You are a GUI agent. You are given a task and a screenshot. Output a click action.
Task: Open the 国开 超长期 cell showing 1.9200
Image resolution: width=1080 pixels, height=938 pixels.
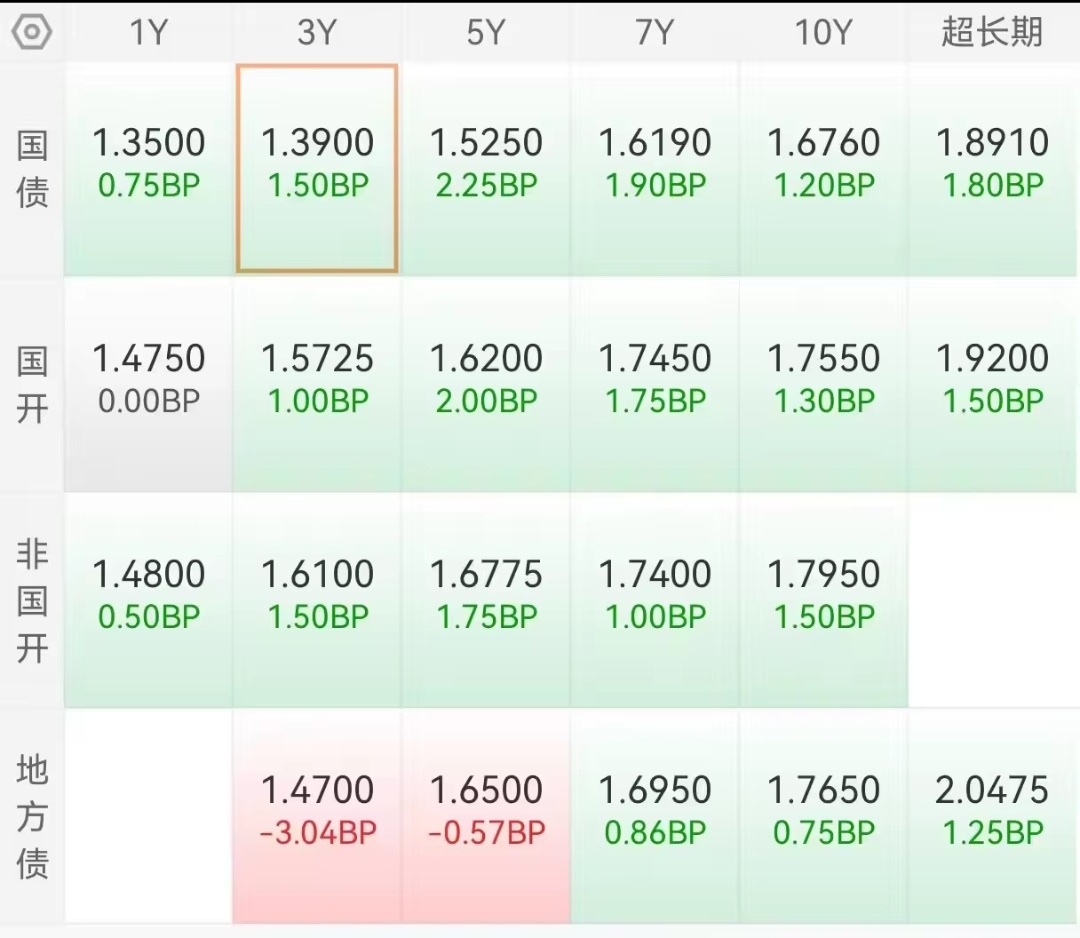[992, 385]
